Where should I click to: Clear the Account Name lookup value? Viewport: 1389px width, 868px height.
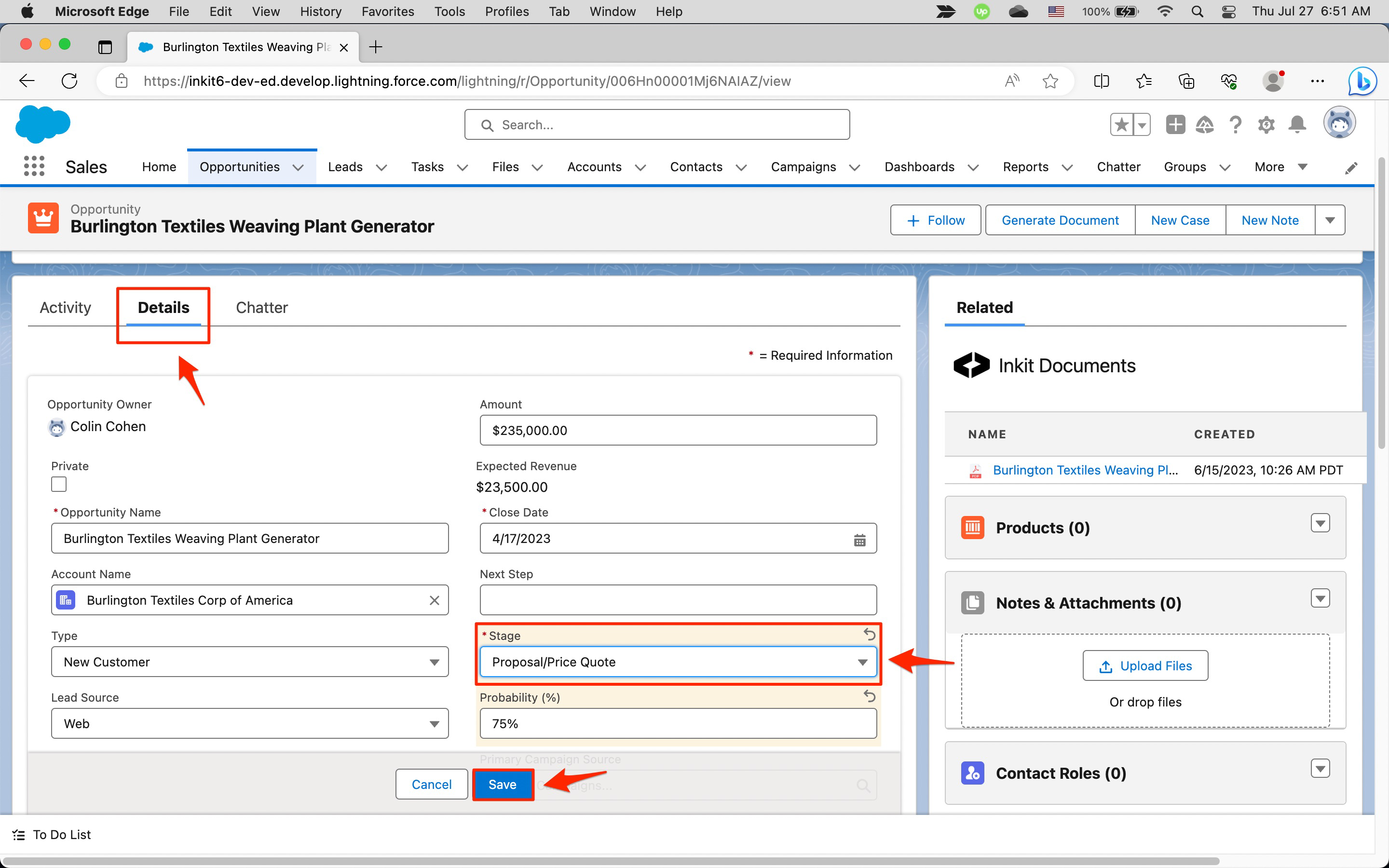(435, 600)
